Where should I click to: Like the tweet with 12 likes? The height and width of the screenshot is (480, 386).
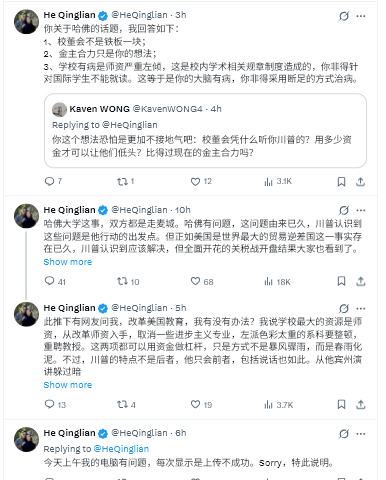(201, 181)
